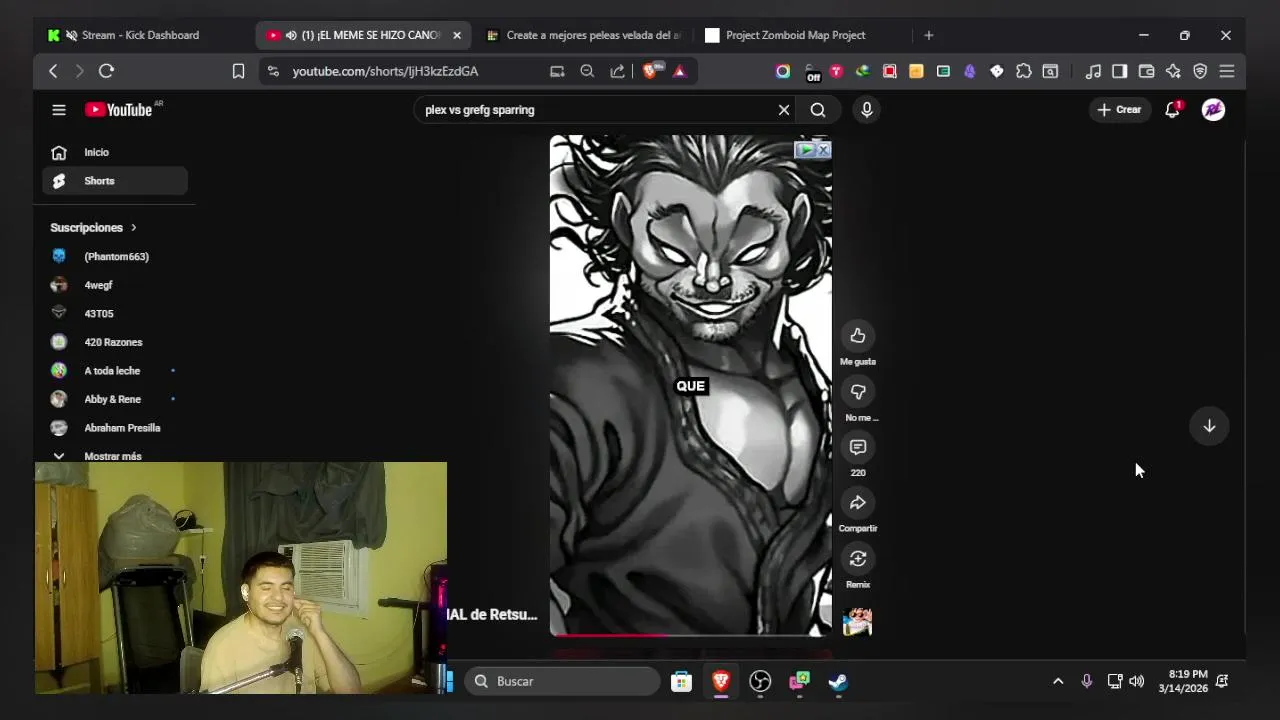Image resolution: width=1280 pixels, height=720 pixels.
Task: Open the Extensions puzzle icon
Action: coord(1023,71)
